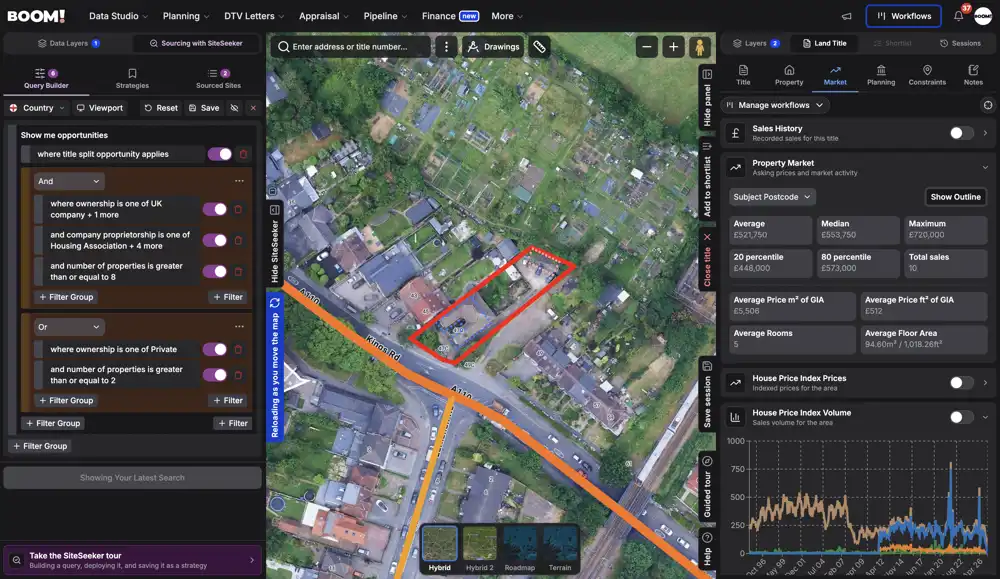Click the address or title search field
The height and width of the screenshot is (579, 1000).
click(350, 47)
